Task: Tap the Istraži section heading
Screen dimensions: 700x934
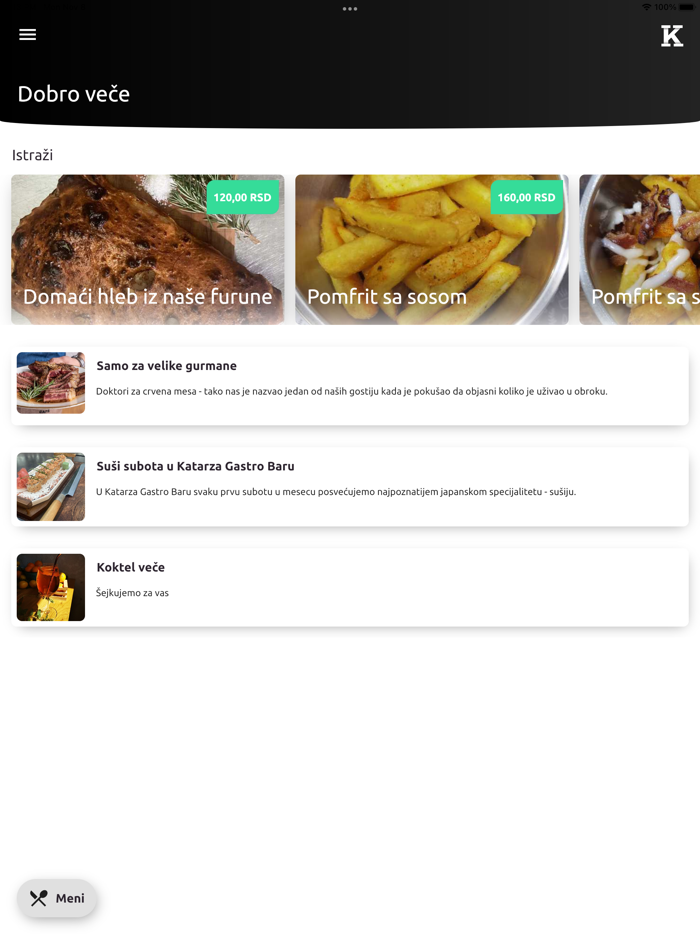Action: (x=33, y=155)
